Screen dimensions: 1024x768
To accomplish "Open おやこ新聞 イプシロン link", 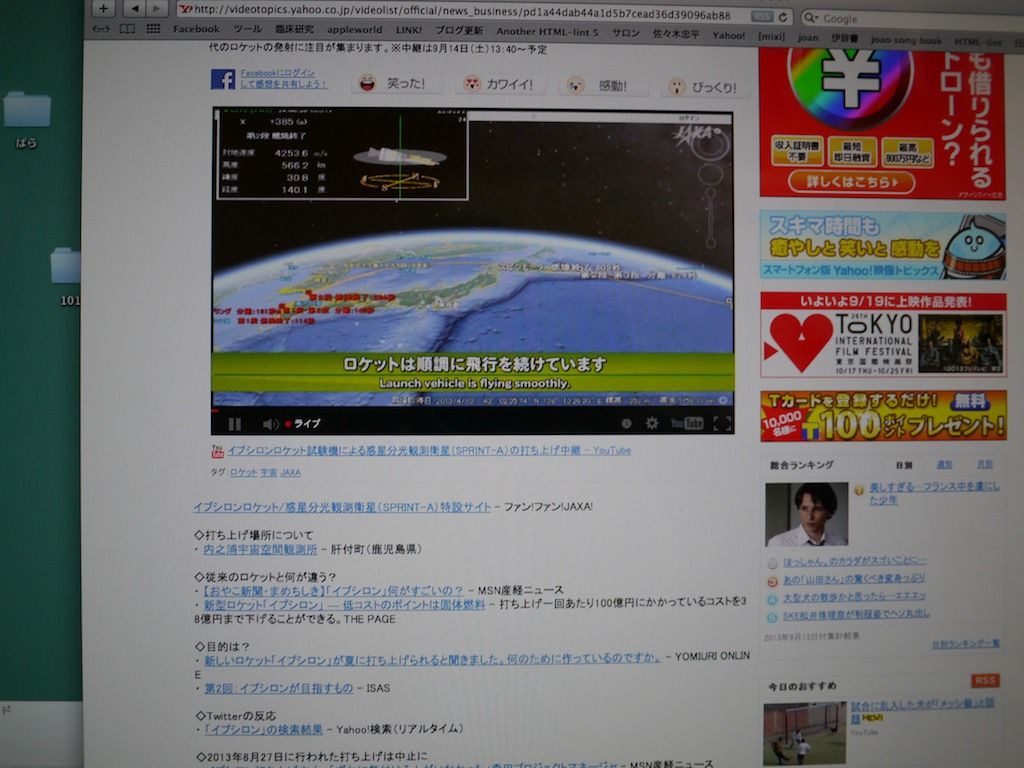I will [333, 590].
